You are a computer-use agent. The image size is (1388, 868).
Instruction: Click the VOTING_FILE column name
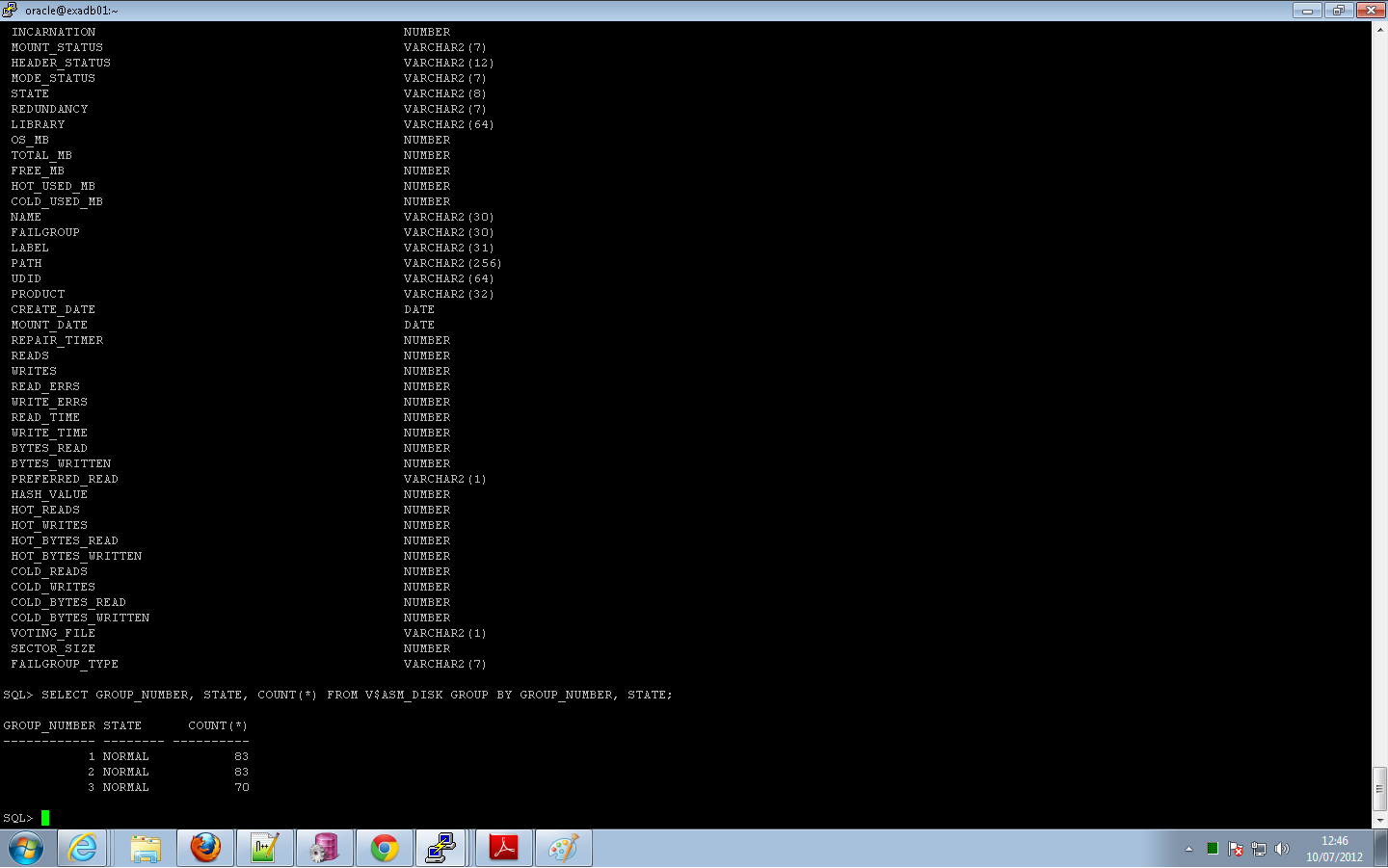(x=53, y=633)
